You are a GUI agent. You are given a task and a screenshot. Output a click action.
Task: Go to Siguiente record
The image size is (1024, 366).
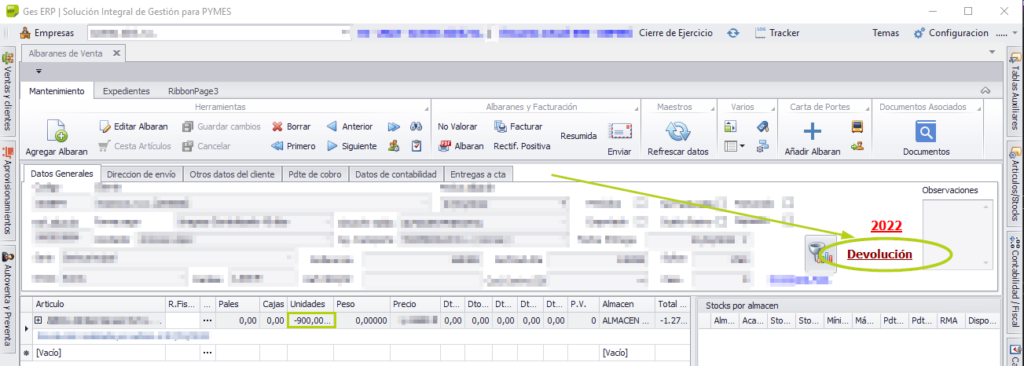point(352,146)
